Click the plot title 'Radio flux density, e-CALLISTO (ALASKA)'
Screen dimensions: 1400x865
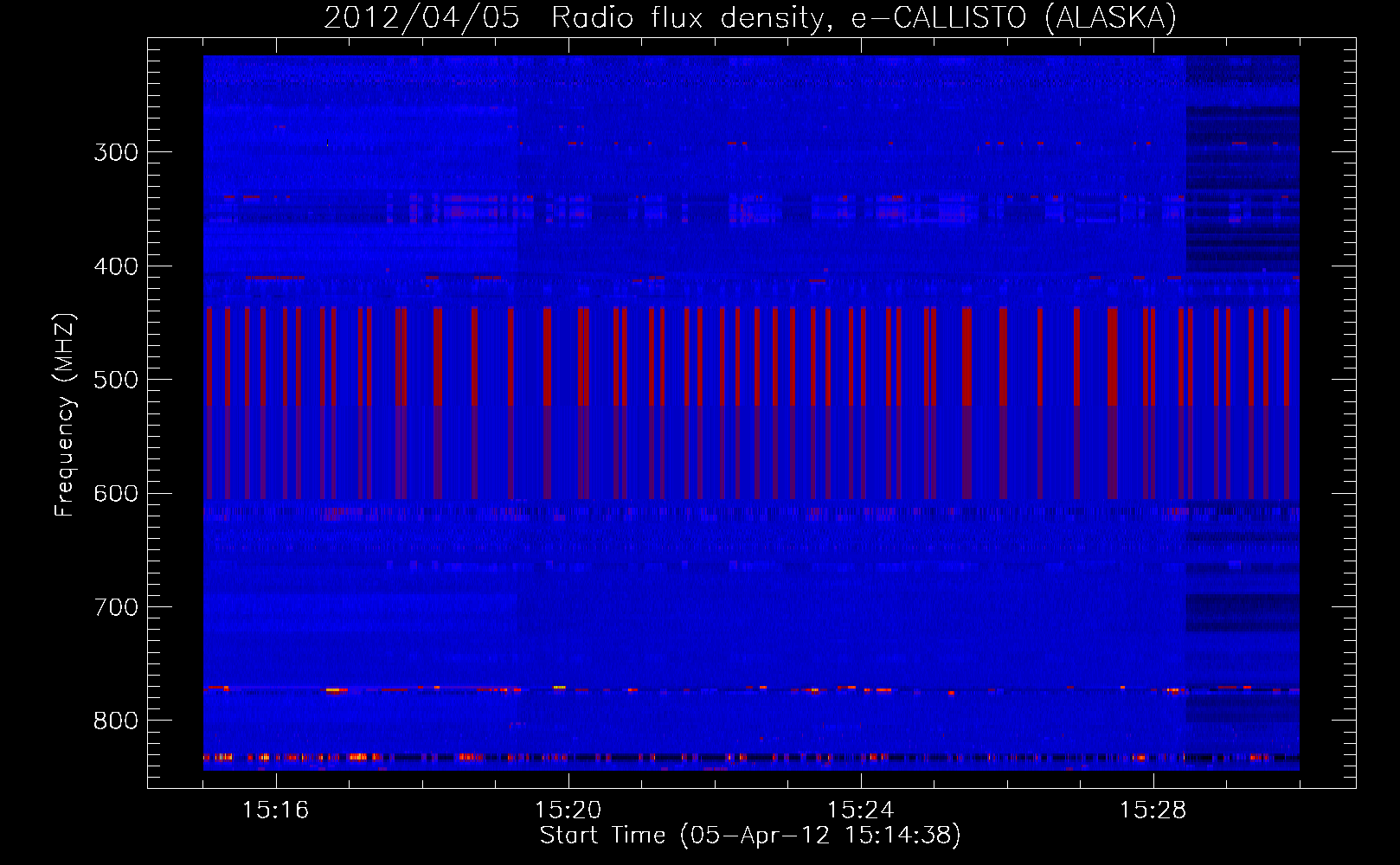click(864, 17)
